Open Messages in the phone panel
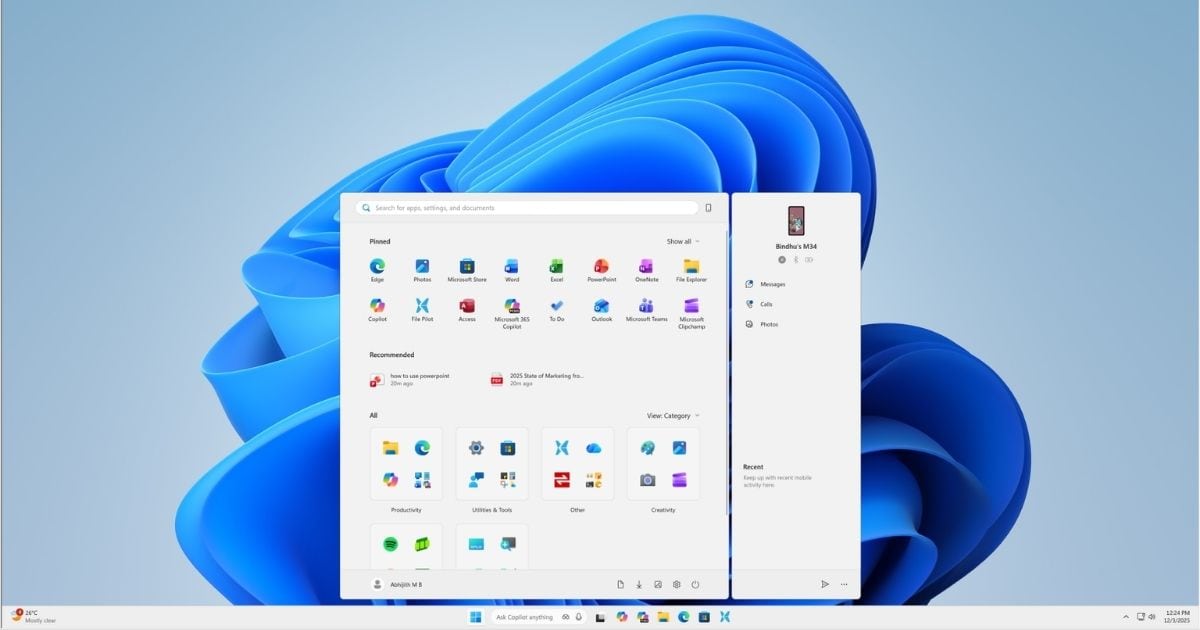The width and height of the screenshot is (1200, 630). (766, 284)
